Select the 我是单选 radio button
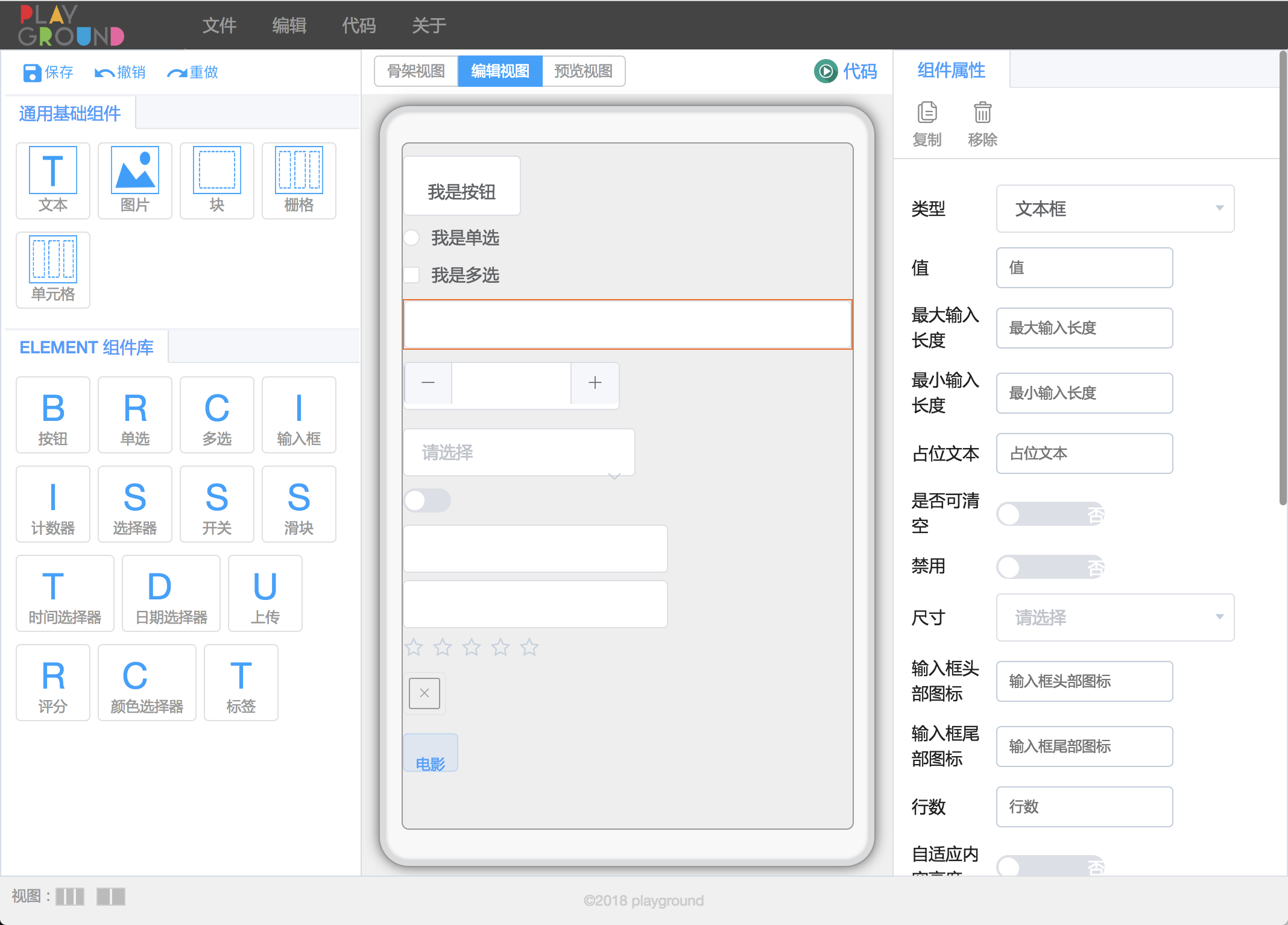The image size is (1288, 925). click(412, 238)
